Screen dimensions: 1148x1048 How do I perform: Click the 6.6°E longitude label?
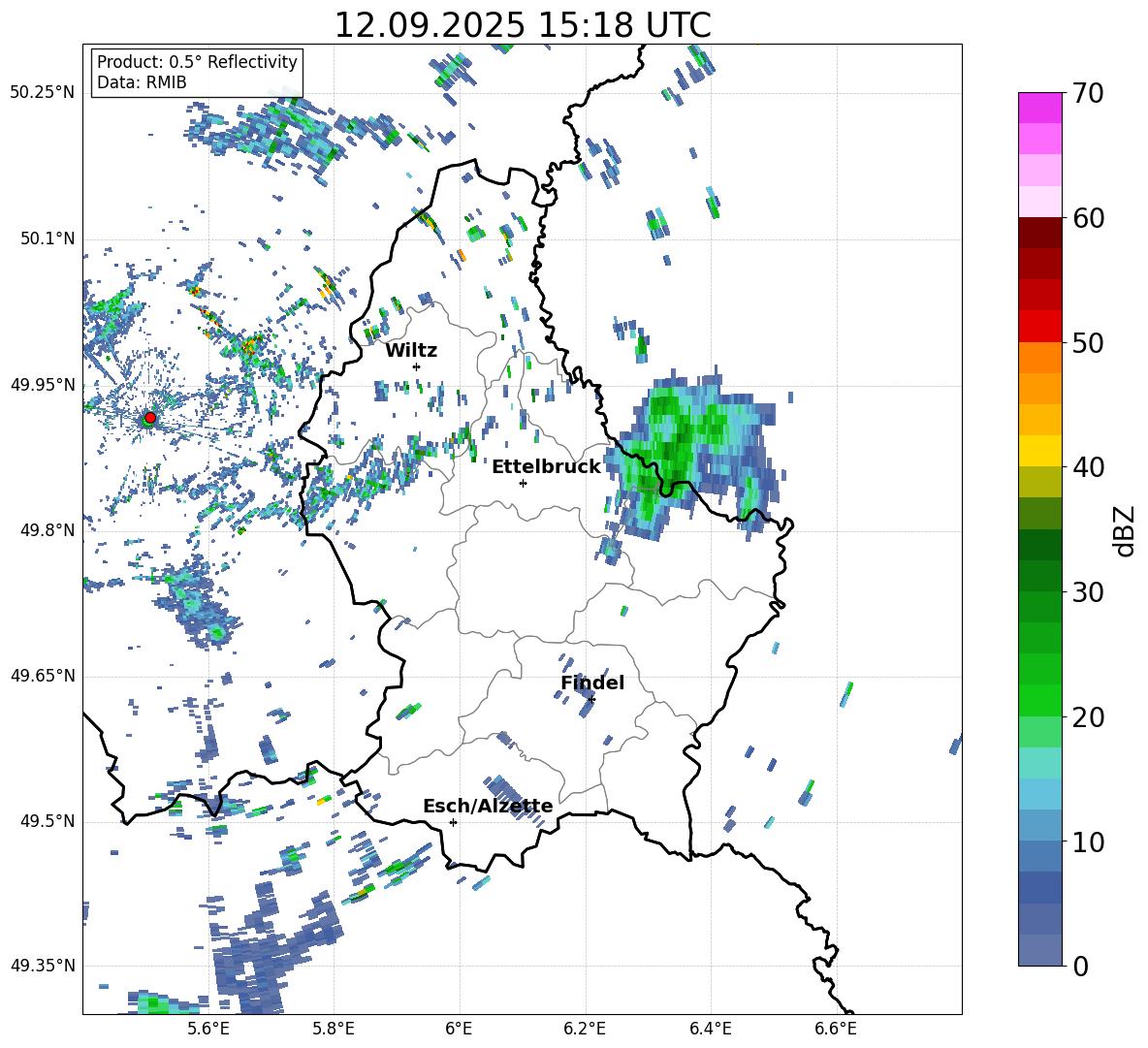coord(836,1029)
